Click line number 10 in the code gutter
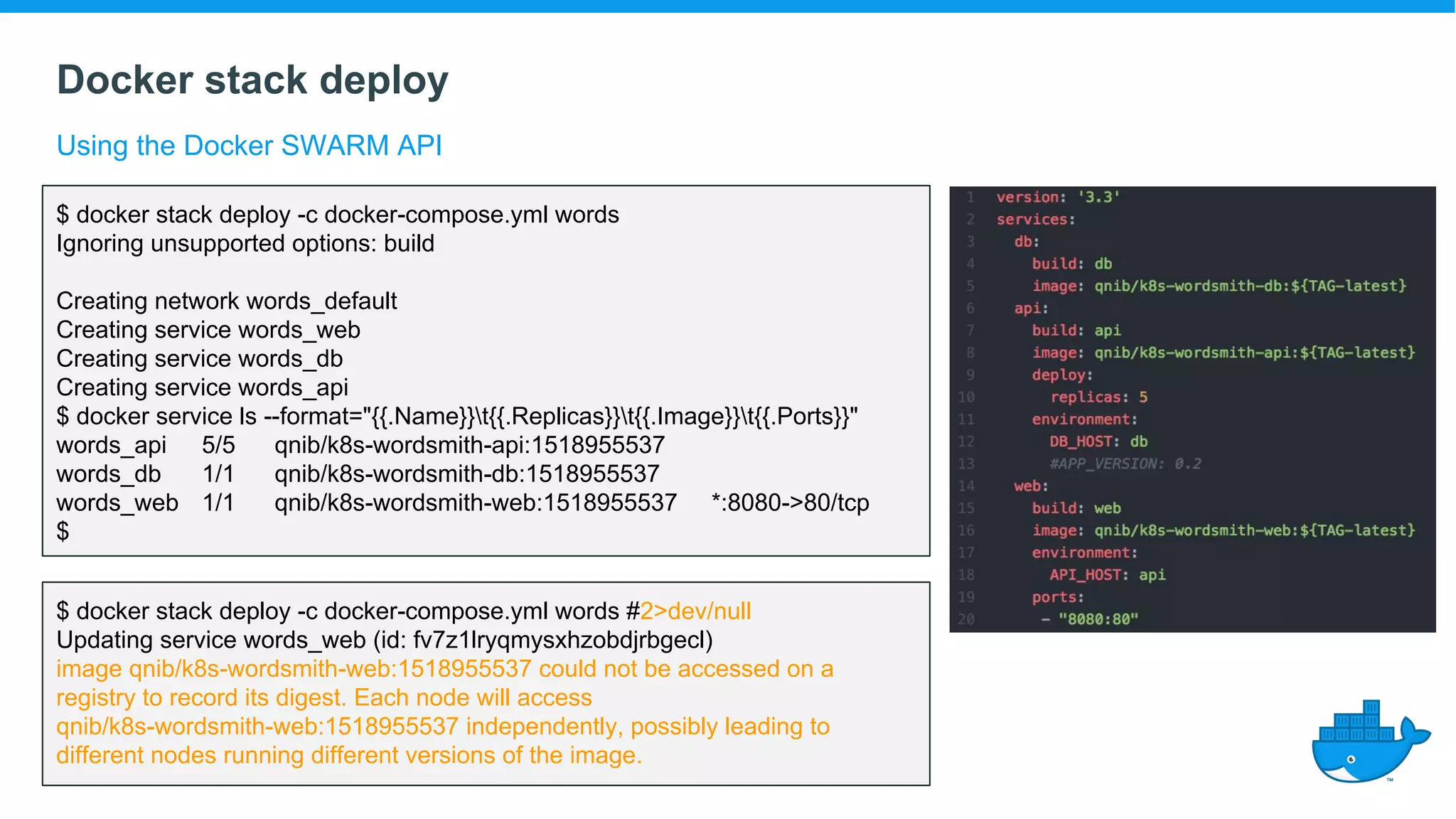The image size is (1456, 819). (966, 397)
